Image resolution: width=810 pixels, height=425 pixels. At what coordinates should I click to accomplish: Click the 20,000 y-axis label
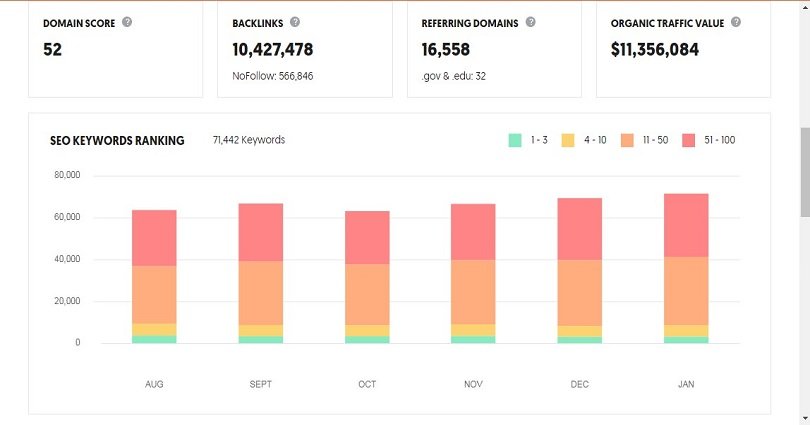click(67, 301)
